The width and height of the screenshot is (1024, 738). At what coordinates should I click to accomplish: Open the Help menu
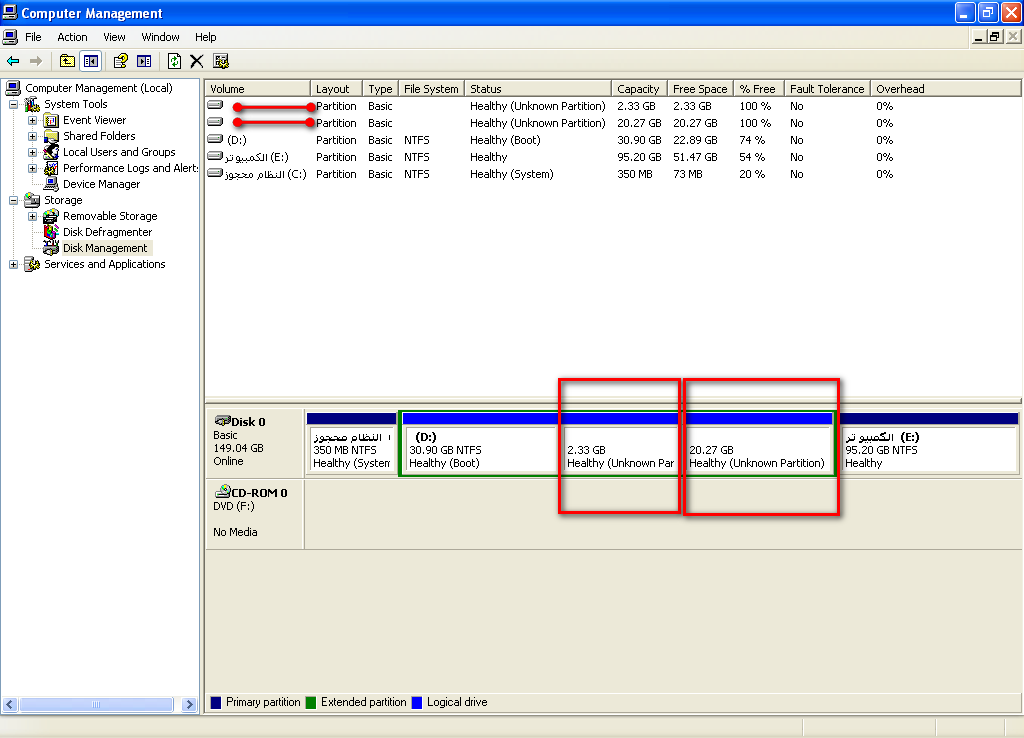pyautogui.click(x=205, y=37)
